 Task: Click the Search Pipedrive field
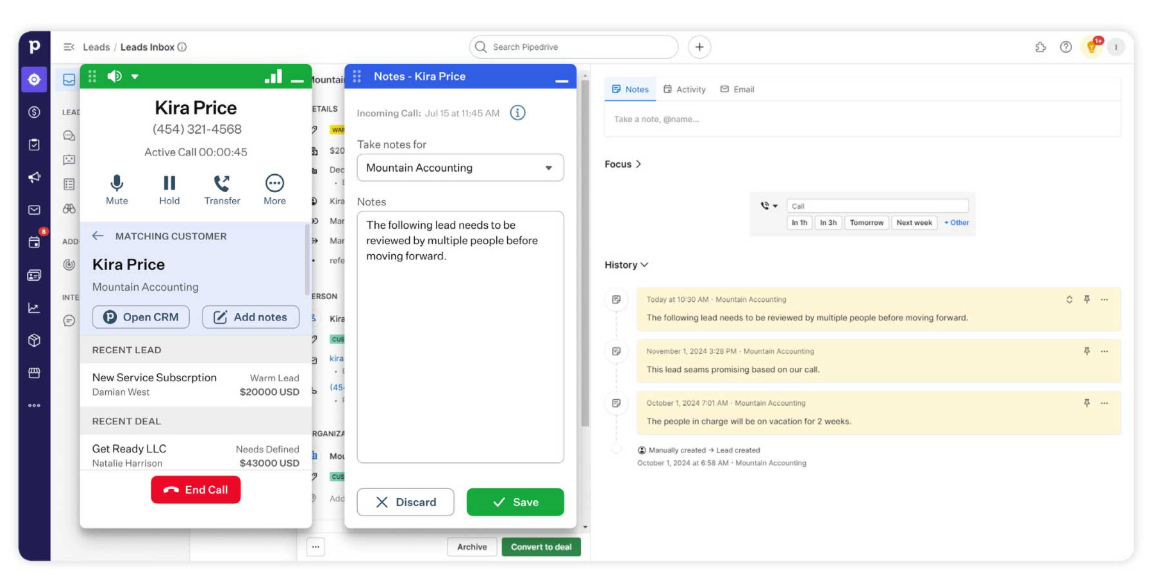[575, 47]
